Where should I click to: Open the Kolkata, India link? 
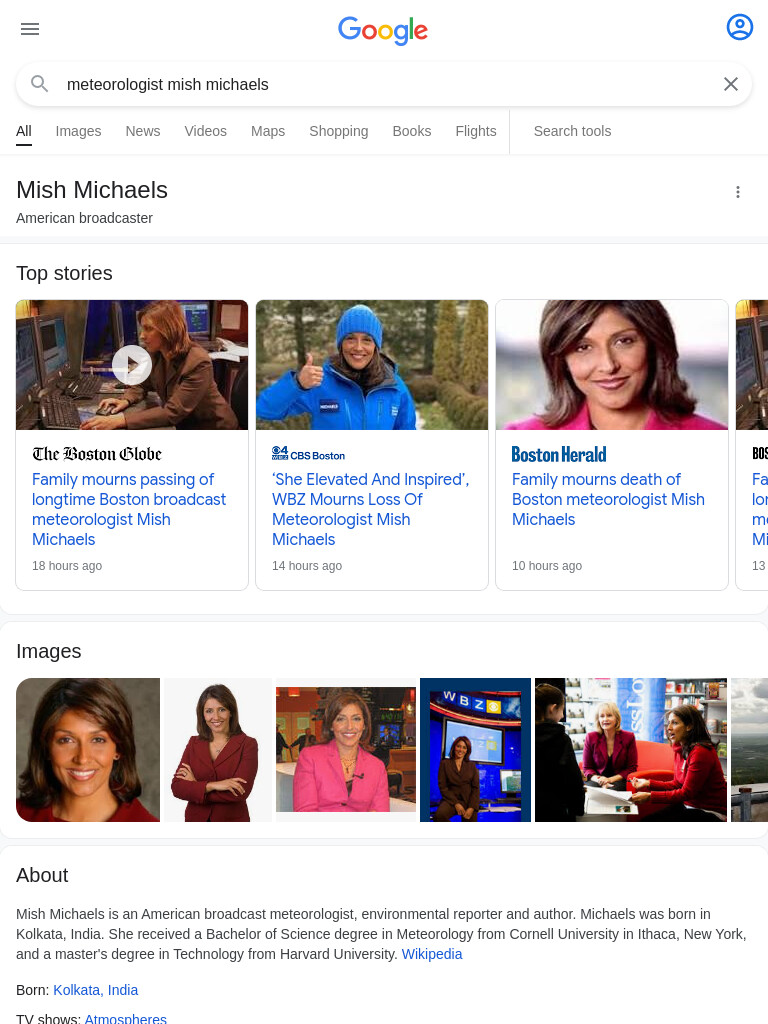pyautogui.click(x=95, y=990)
